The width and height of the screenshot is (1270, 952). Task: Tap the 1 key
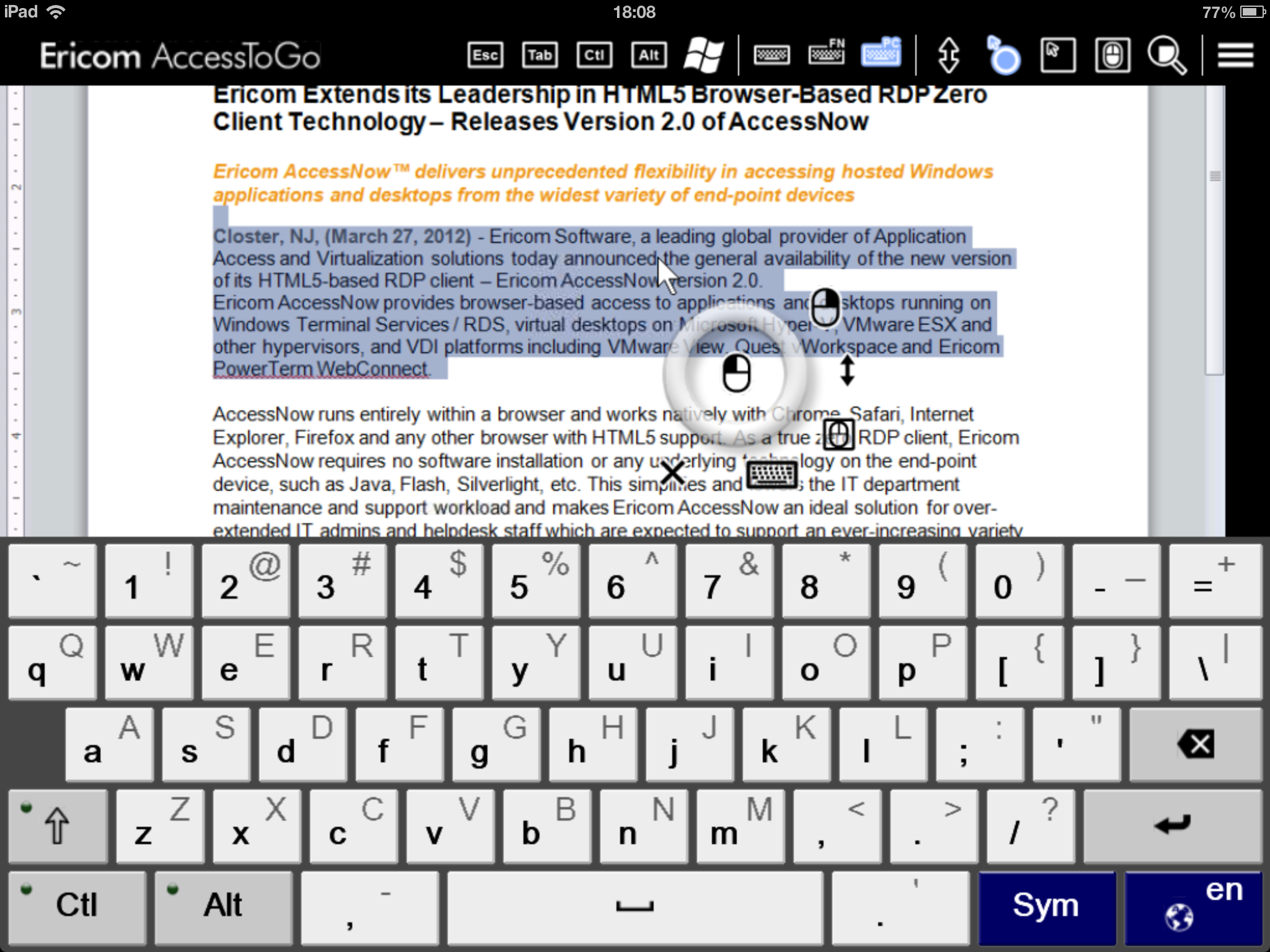coord(149,581)
